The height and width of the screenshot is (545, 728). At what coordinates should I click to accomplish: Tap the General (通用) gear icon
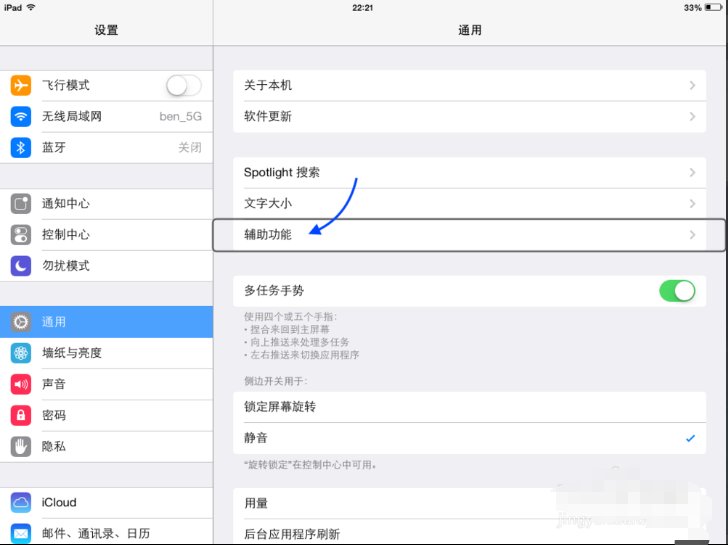21,322
